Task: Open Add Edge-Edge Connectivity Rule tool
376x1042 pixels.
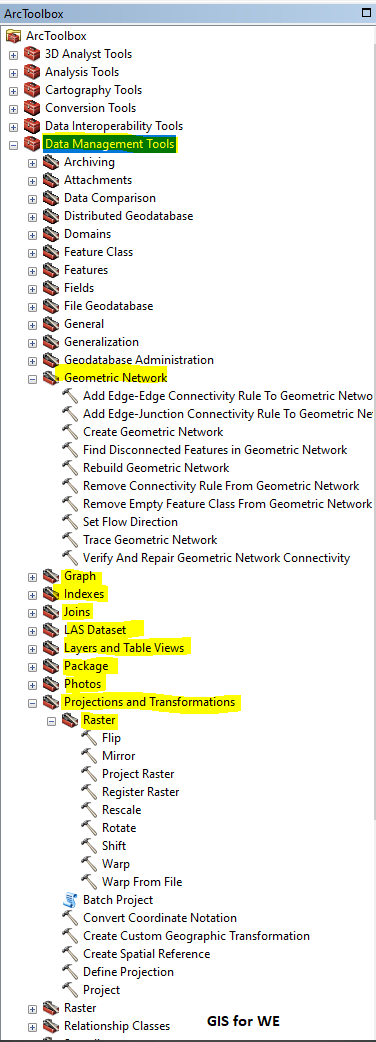Action: (x=228, y=396)
